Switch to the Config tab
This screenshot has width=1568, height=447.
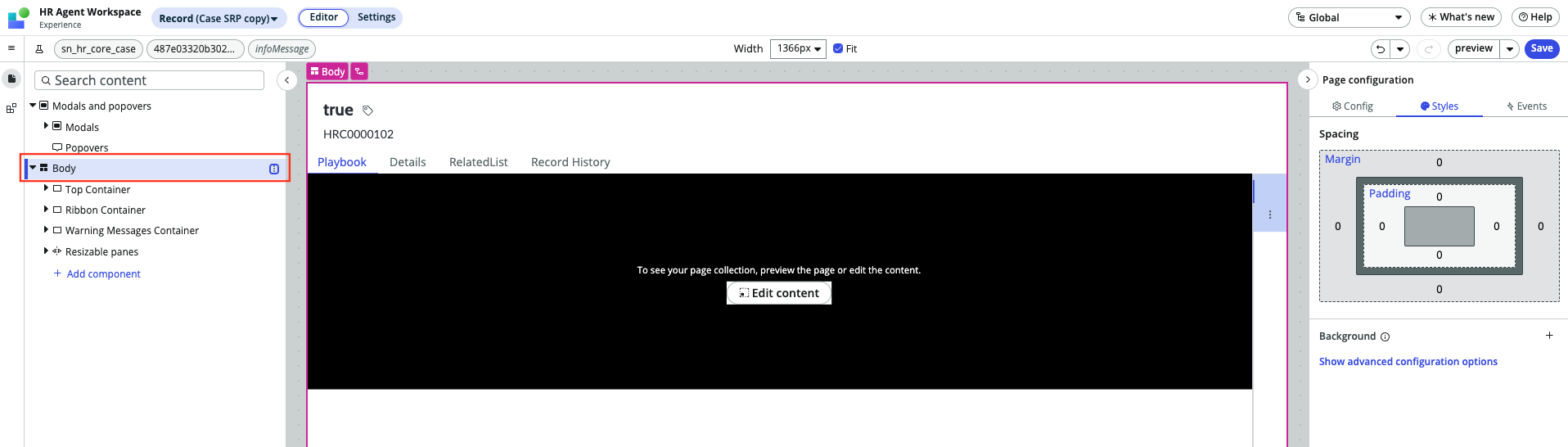tap(1353, 106)
